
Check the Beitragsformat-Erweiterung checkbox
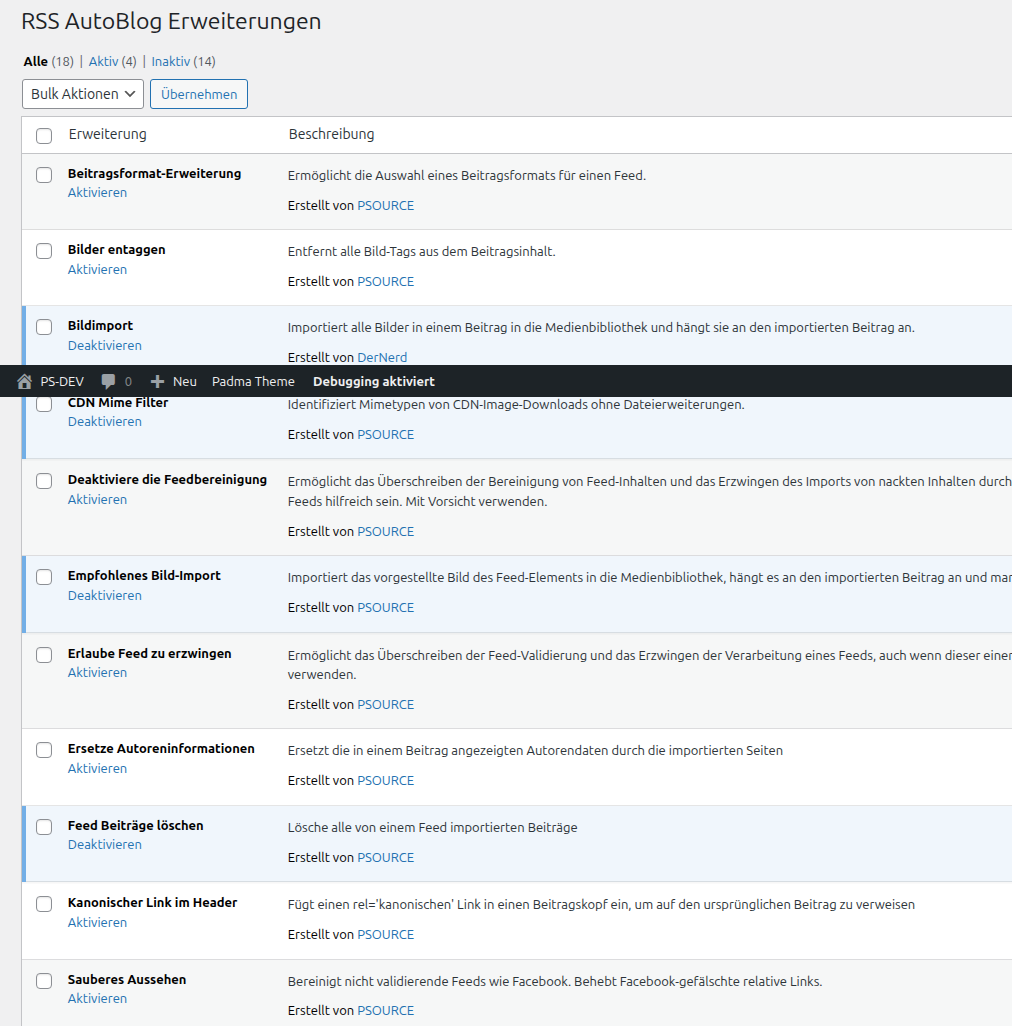pyautogui.click(x=44, y=174)
